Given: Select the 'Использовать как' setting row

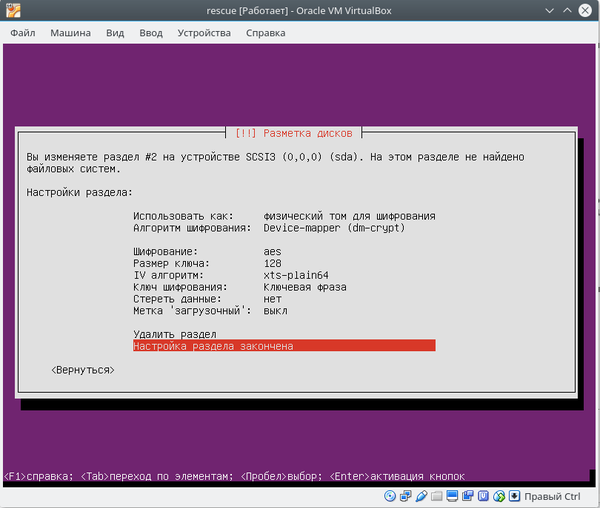Looking at the screenshot, I should (284, 216).
